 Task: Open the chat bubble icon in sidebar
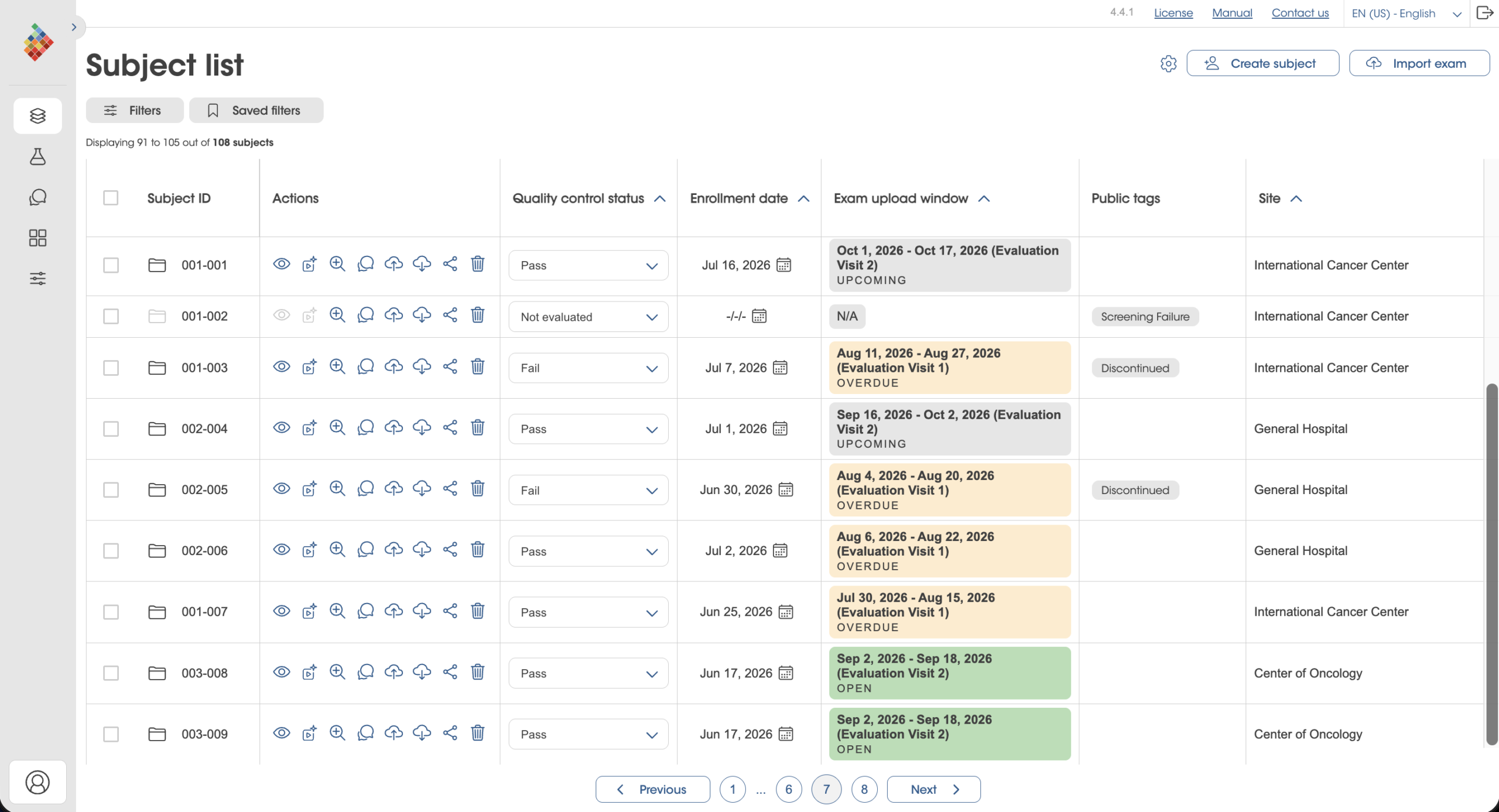[x=37, y=197]
